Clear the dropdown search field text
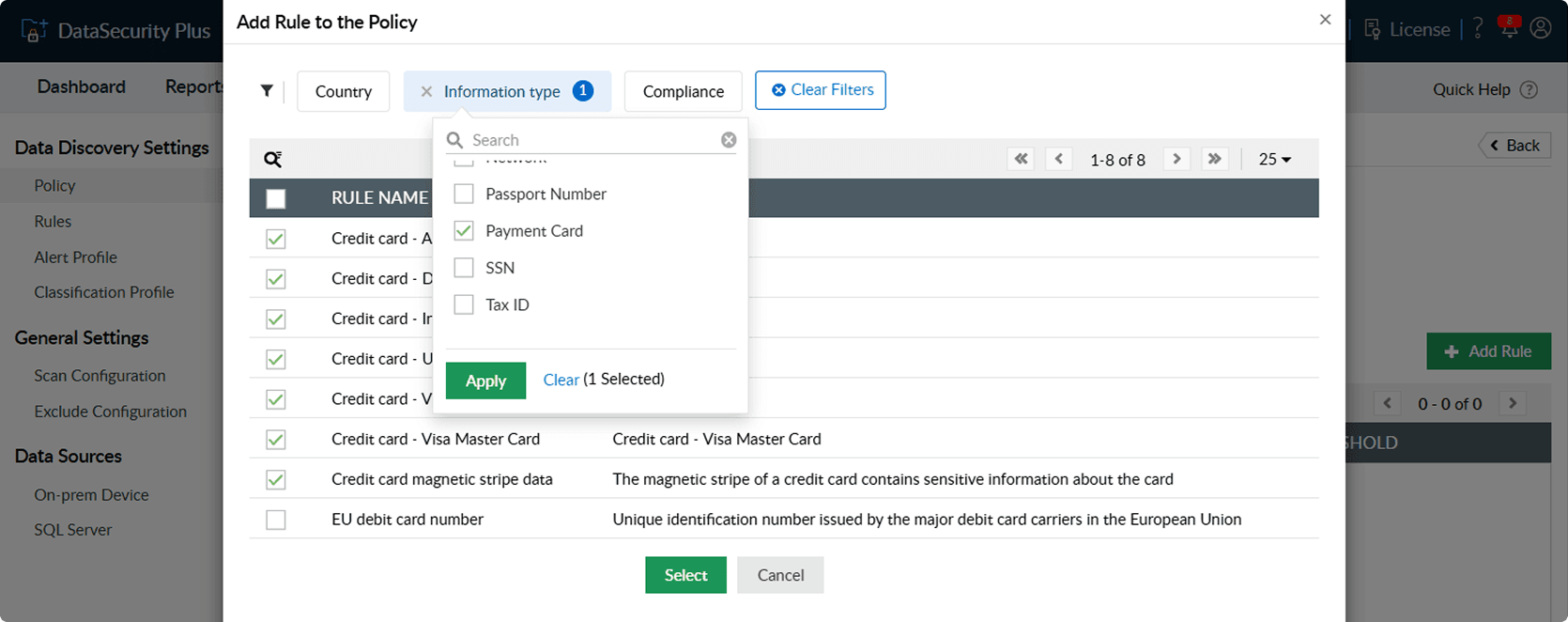1568x622 pixels. [x=729, y=140]
